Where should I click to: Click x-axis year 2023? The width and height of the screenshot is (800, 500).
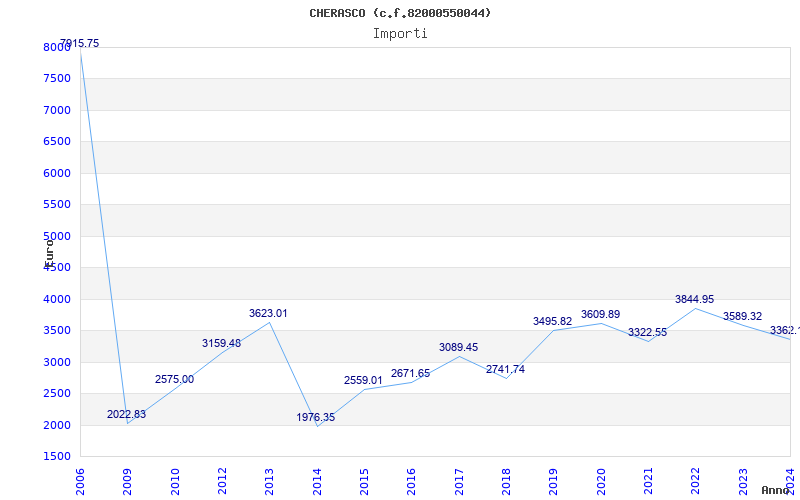click(743, 482)
